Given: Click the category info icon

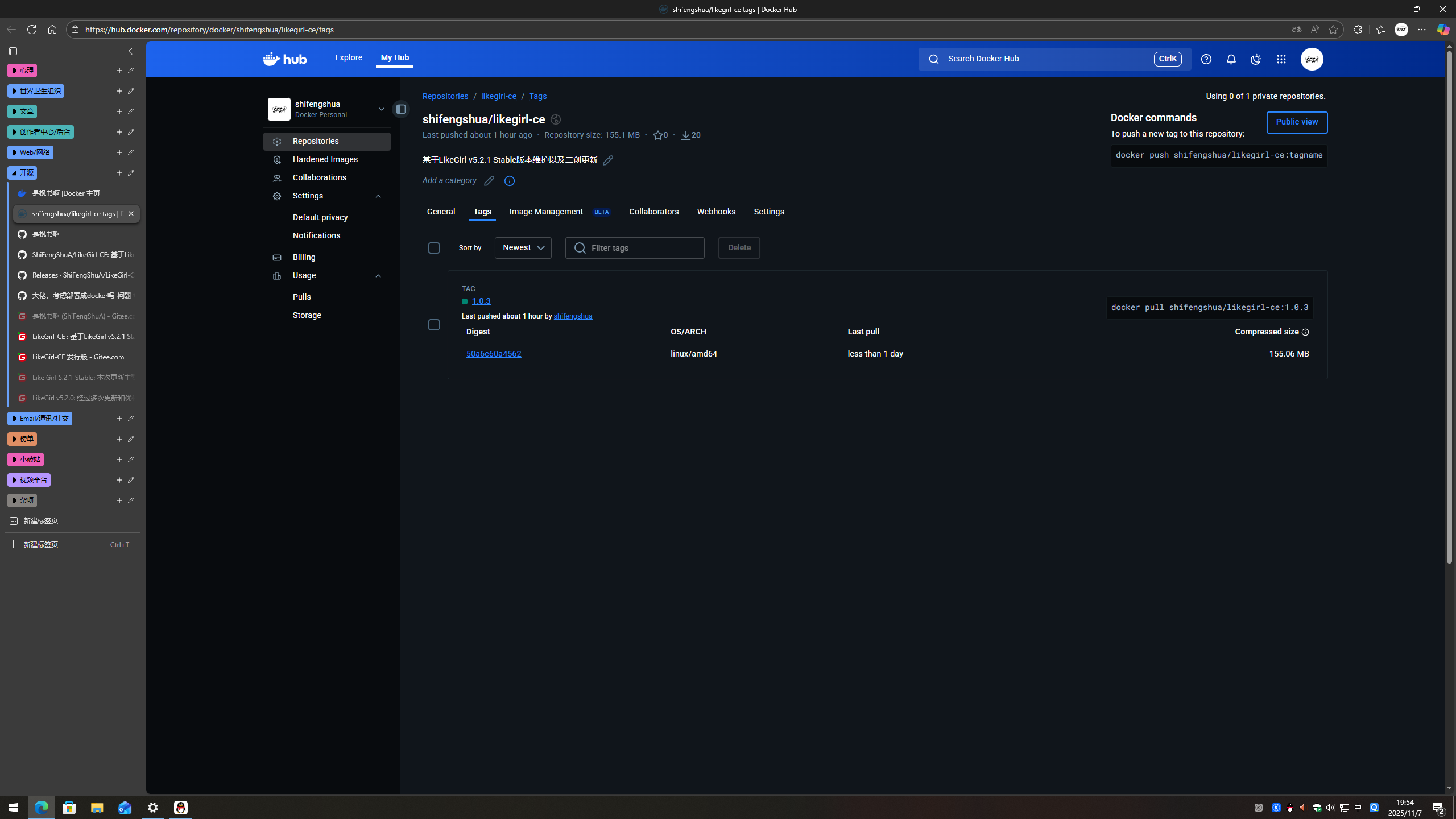Looking at the screenshot, I should [510, 181].
